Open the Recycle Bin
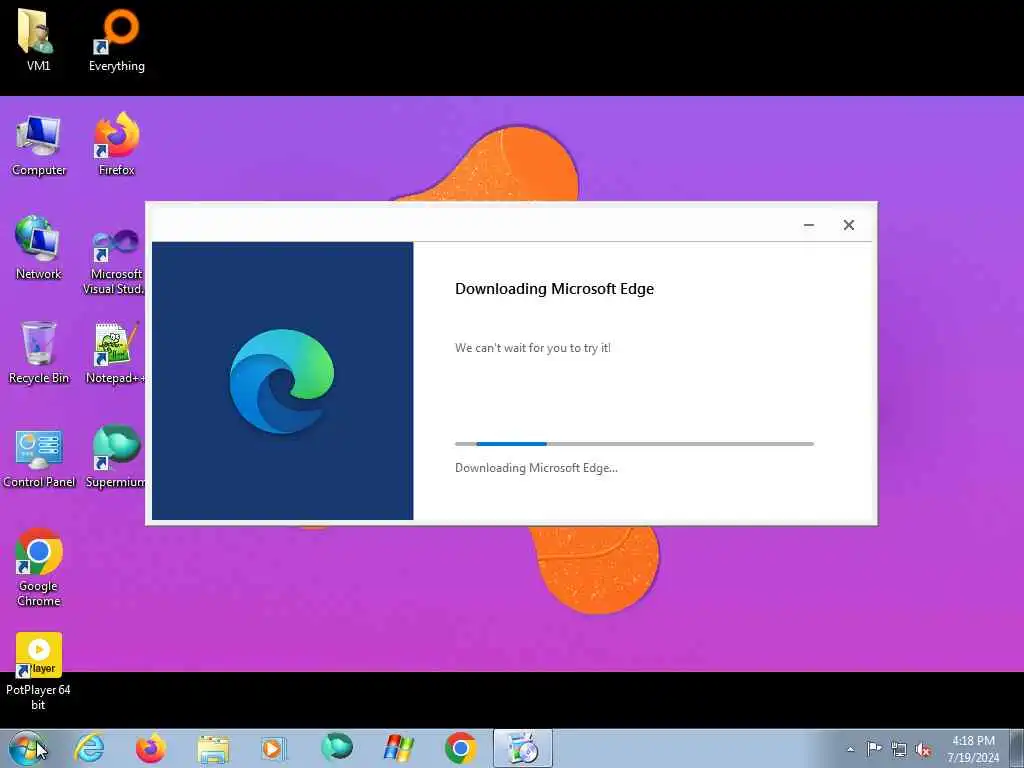This screenshot has height=768, width=1024. (39, 353)
